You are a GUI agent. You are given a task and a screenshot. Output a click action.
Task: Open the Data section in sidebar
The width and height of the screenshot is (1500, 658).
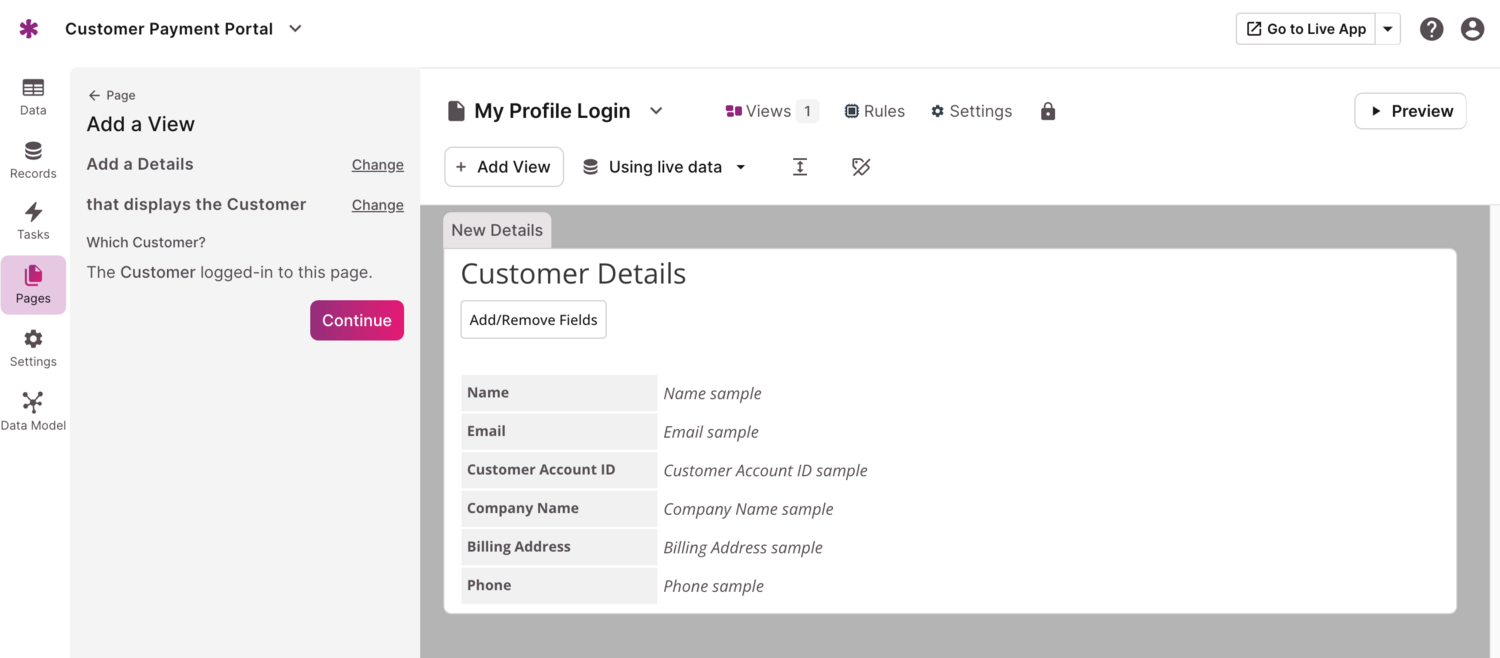click(x=33, y=97)
